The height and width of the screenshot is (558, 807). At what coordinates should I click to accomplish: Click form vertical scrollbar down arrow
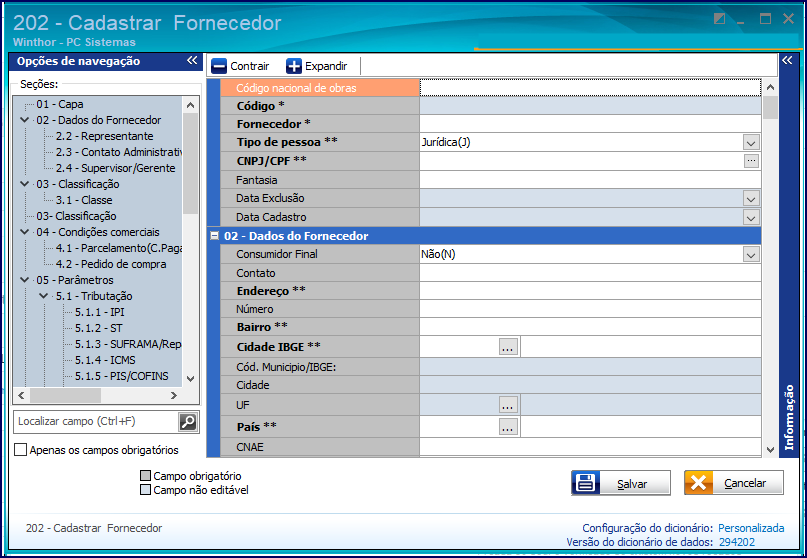click(770, 449)
